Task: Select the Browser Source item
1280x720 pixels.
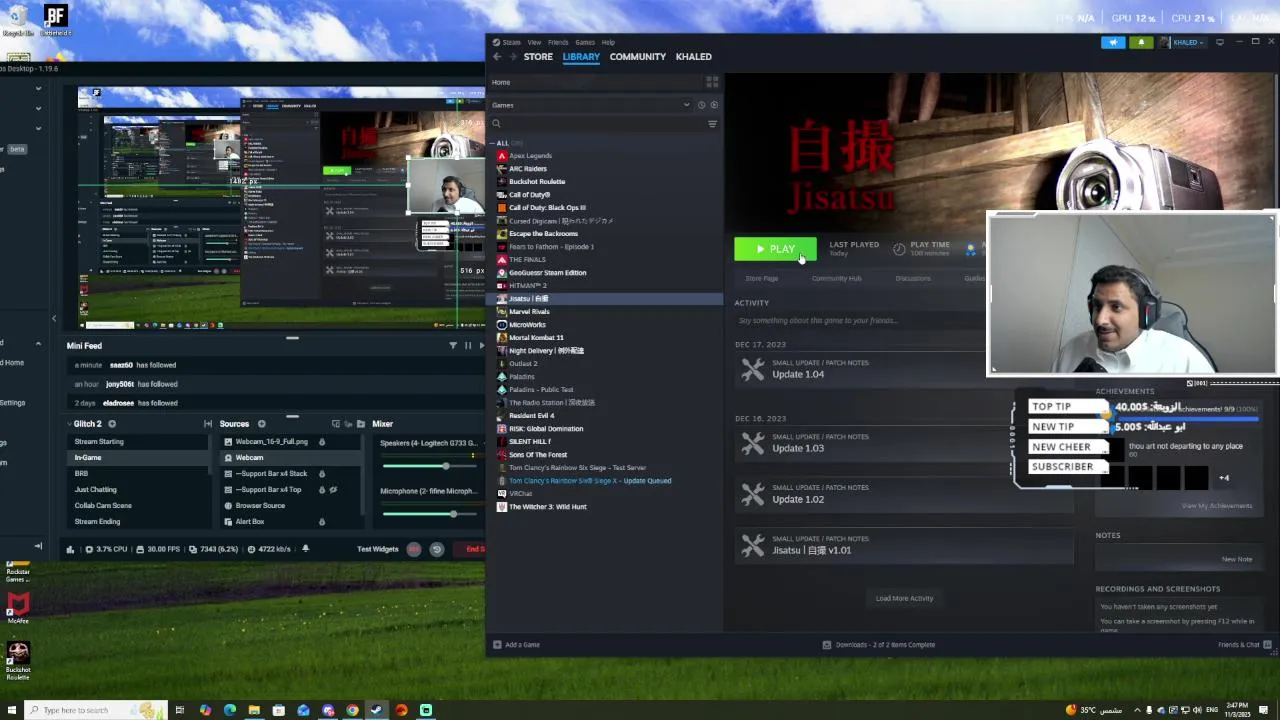Action: click(x=260, y=506)
